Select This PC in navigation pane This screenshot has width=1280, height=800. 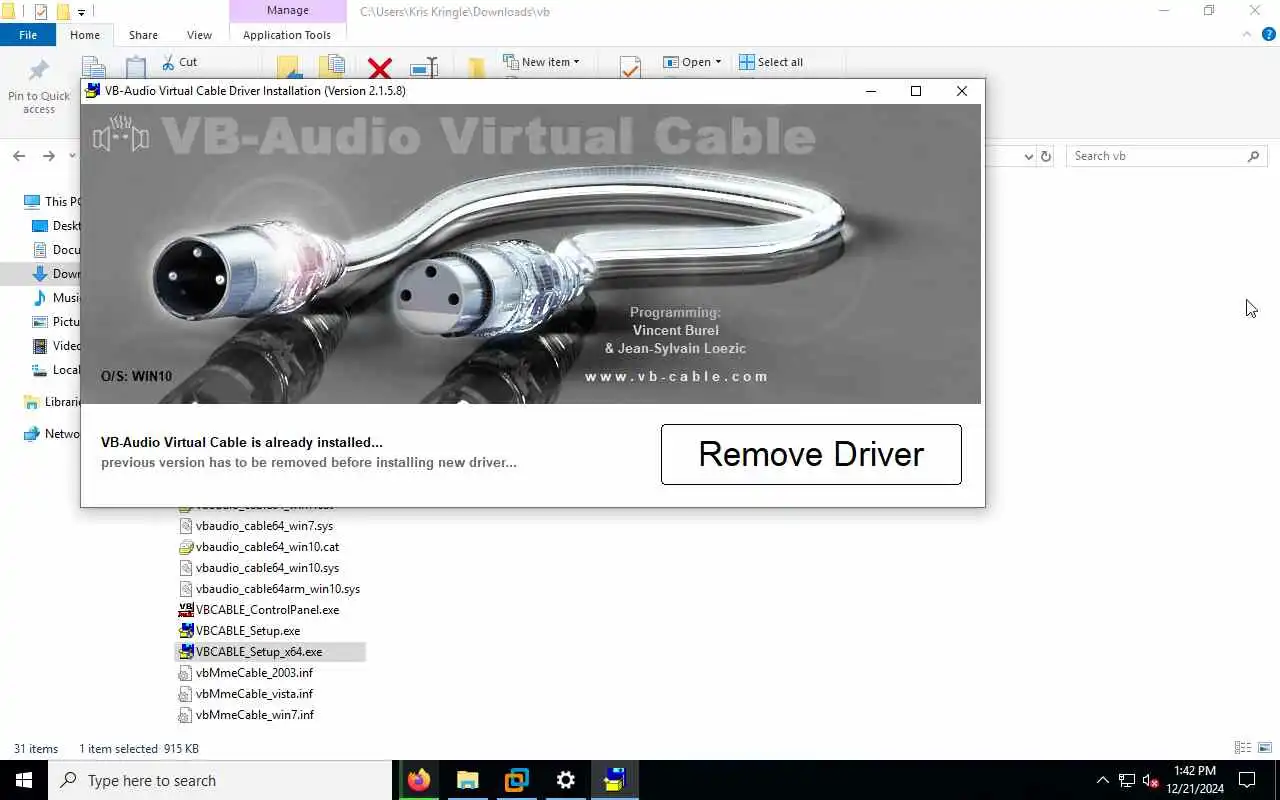[x=50, y=201]
